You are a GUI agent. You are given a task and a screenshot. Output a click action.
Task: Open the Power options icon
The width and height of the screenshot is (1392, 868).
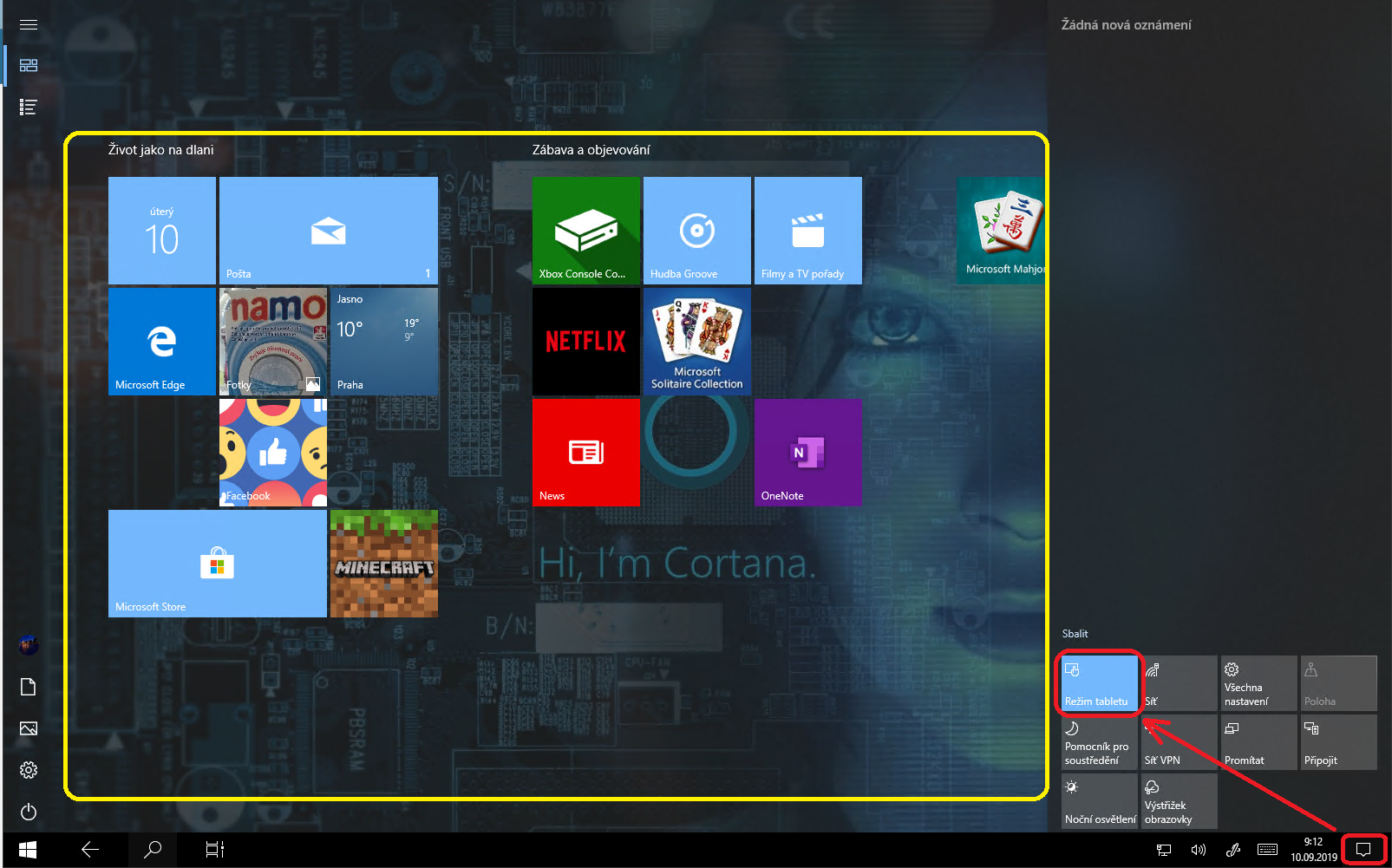coord(29,812)
